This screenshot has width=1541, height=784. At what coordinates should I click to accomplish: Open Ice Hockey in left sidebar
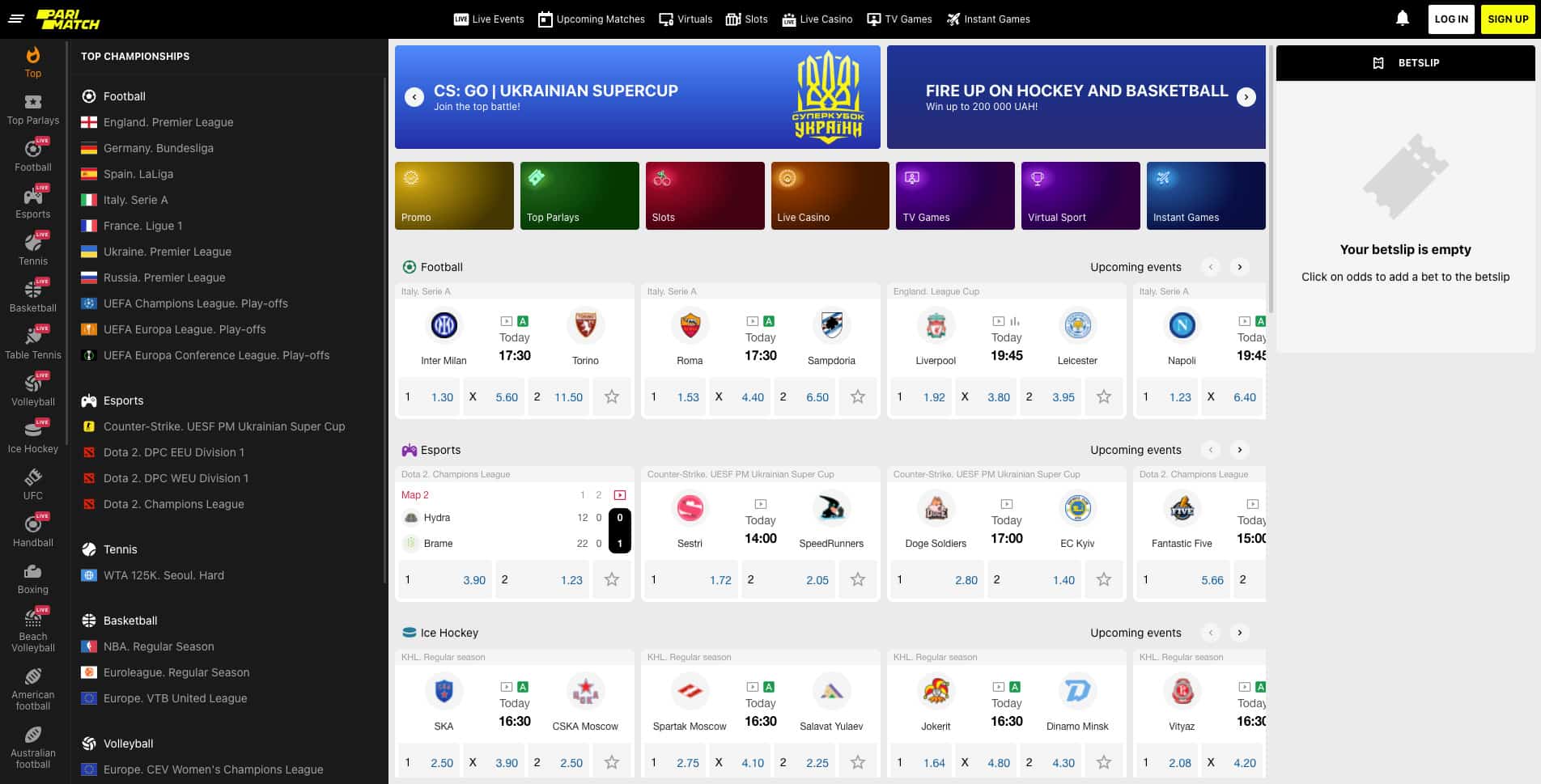pos(33,438)
